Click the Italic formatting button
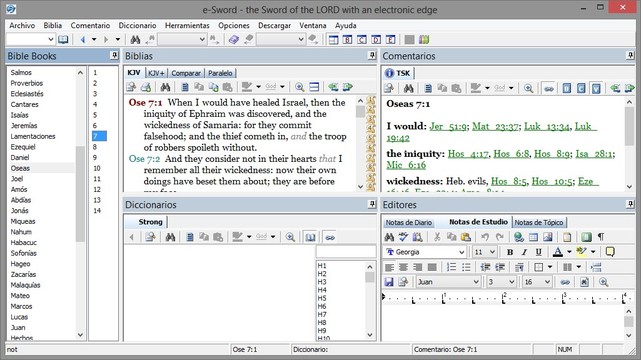The width and height of the screenshot is (641, 360). pyautogui.click(x=524, y=252)
